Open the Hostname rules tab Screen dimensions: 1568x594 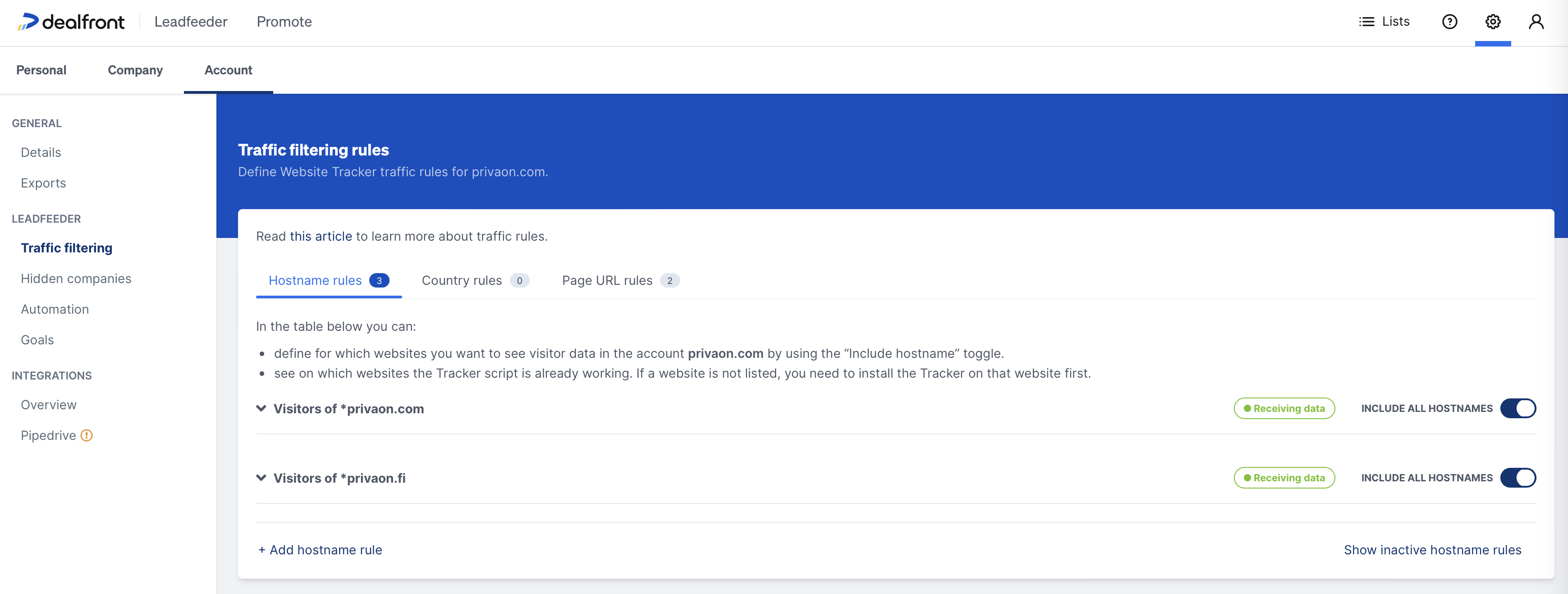(x=329, y=281)
